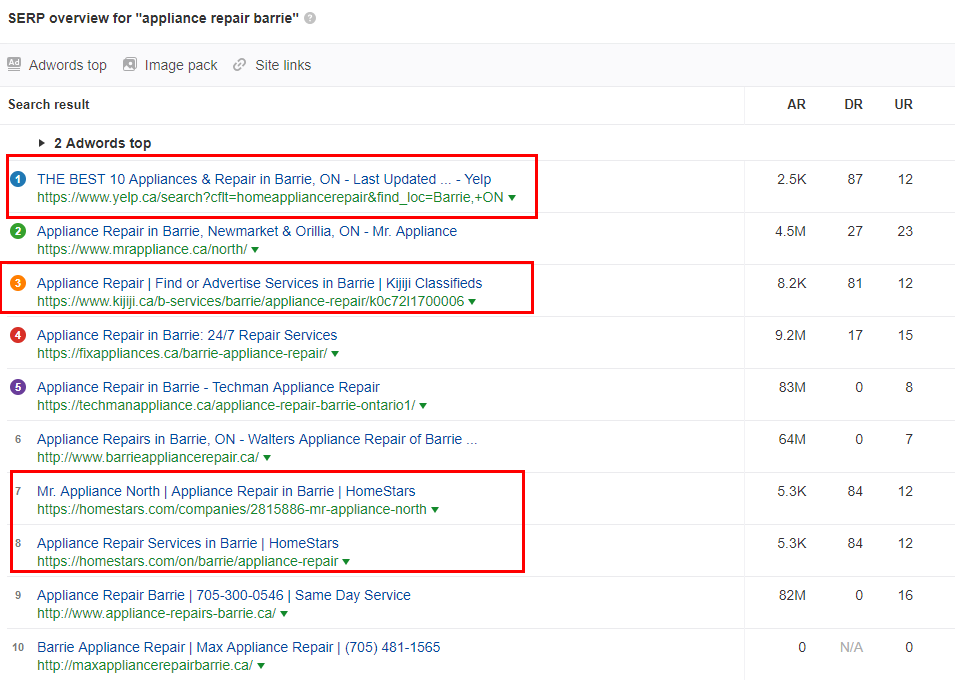Open dropdown next to homestars.com/on/barrie URL
955x688 pixels.
pos(346,562)
